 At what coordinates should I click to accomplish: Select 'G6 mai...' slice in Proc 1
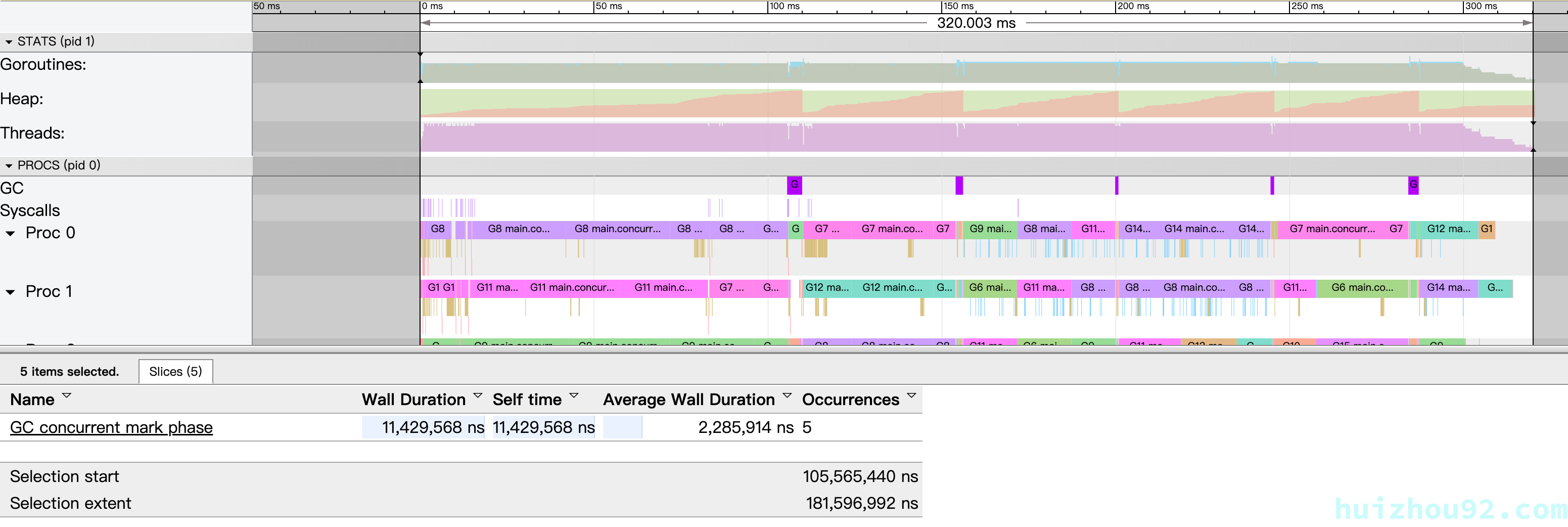point(990,288)
